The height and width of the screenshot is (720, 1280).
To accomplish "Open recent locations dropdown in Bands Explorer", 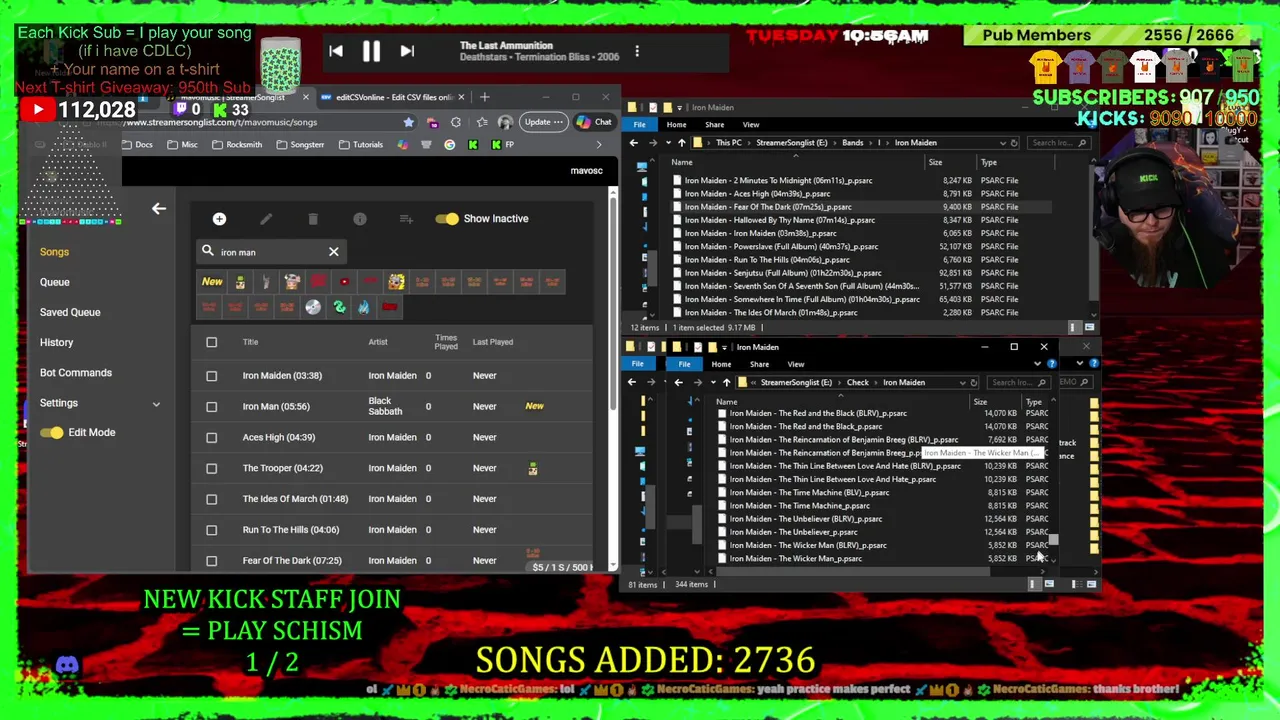I will (x=667, y=143).
